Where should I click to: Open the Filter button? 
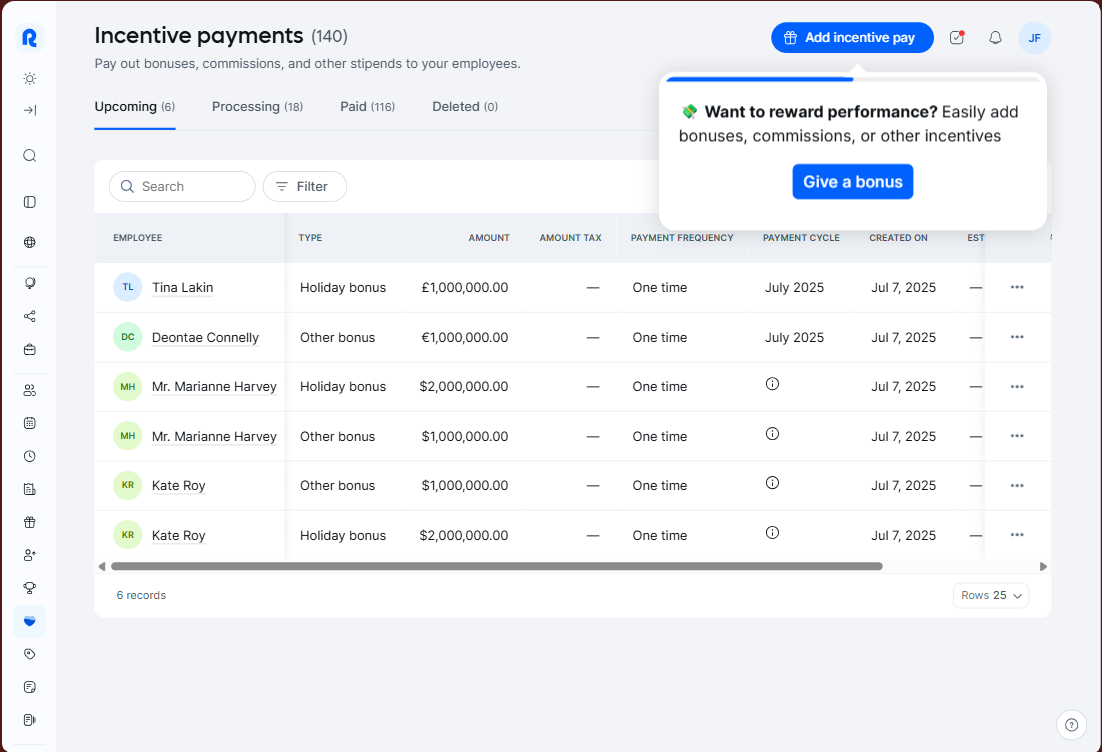coord(304,187)
